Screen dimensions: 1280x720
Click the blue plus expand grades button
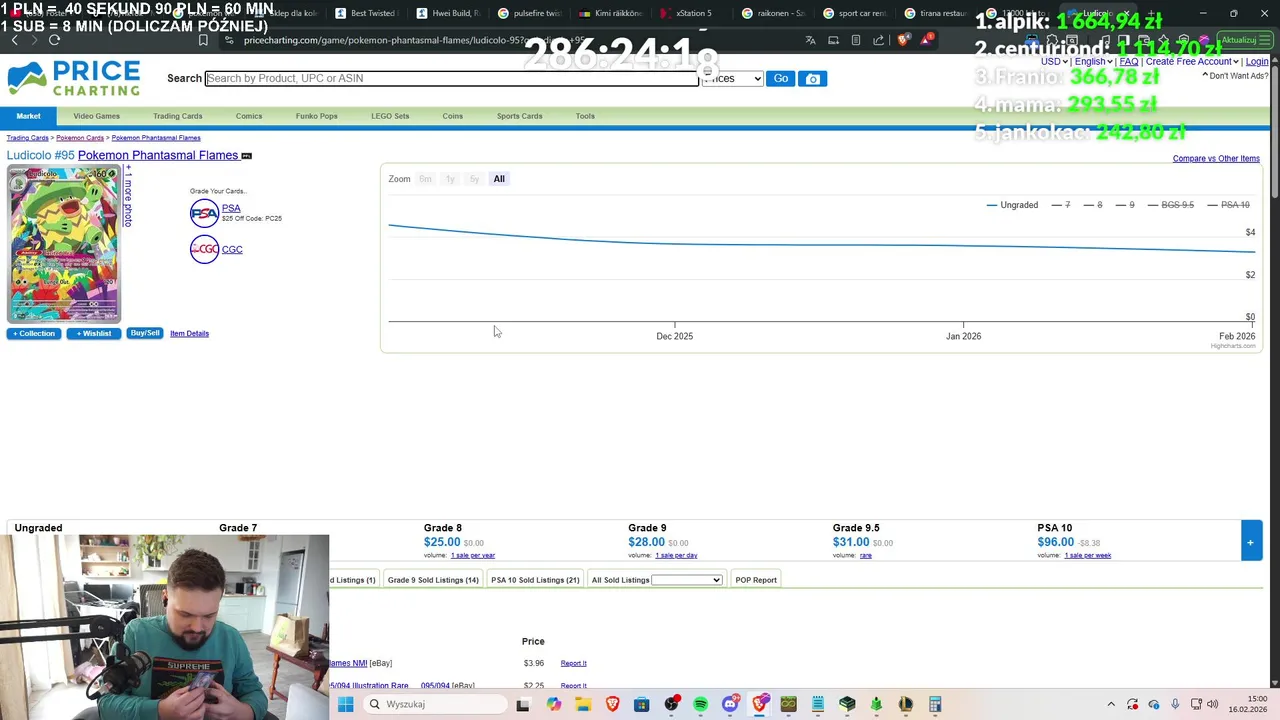pyautogui.click(x=1250, y=541)
